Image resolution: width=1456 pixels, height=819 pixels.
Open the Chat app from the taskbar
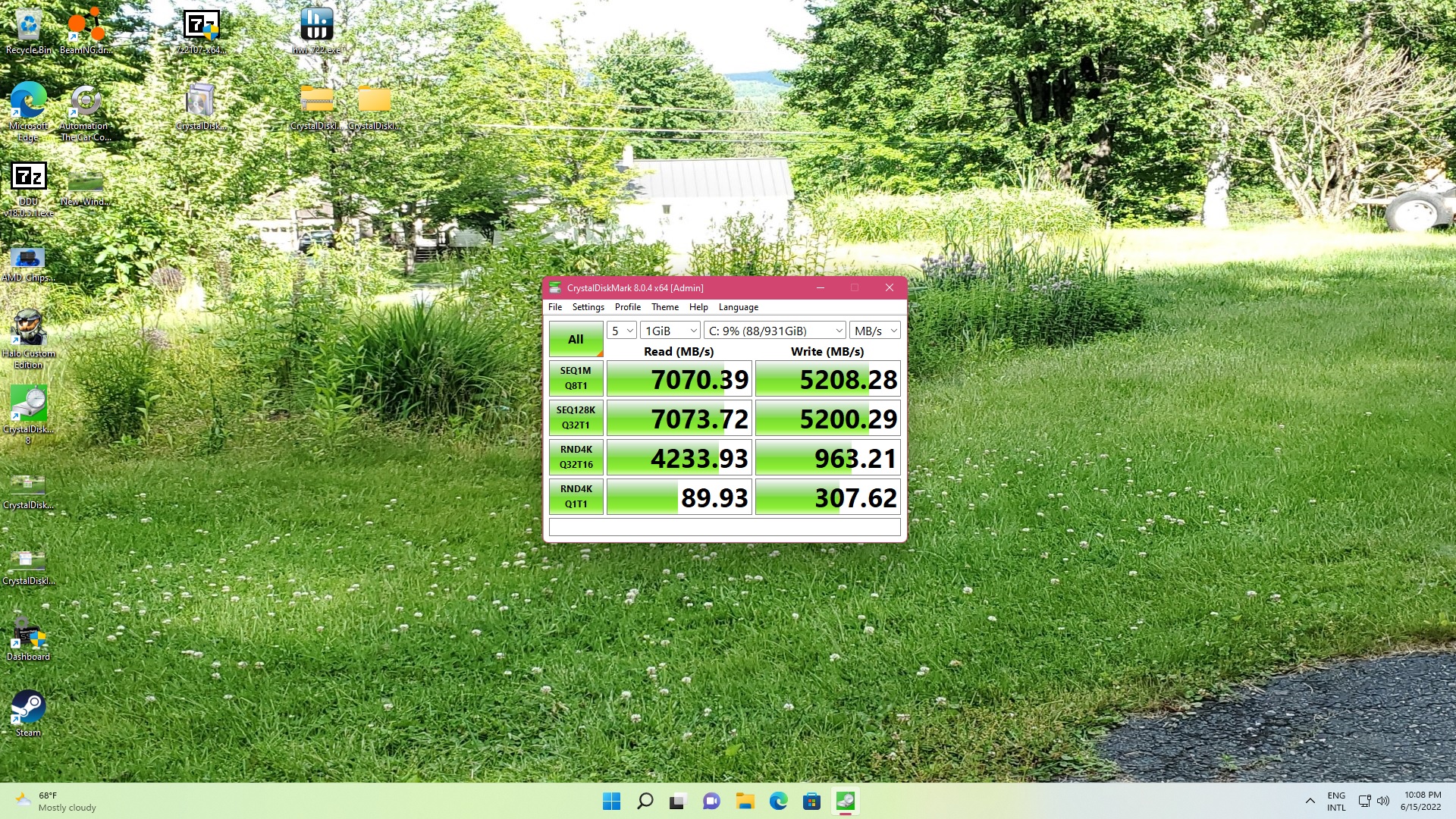pyautogui.click(x=711, y=801)
